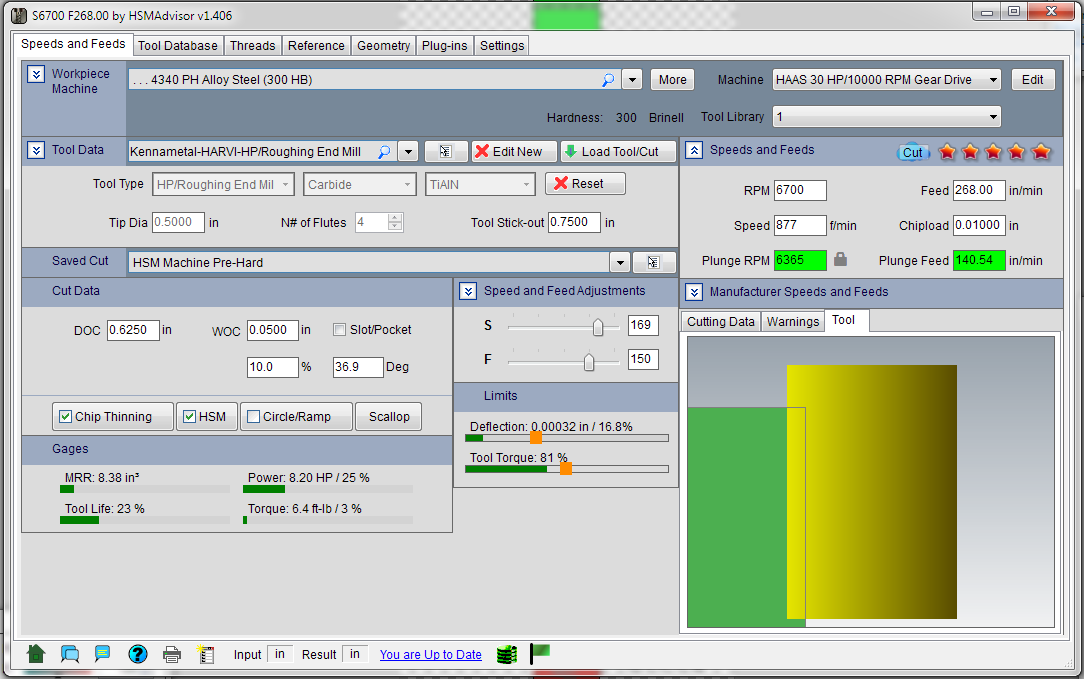Click the orange Tool Torque limit marker
The width and height of the screenshot is (1084, 679).
pos(566,469)
